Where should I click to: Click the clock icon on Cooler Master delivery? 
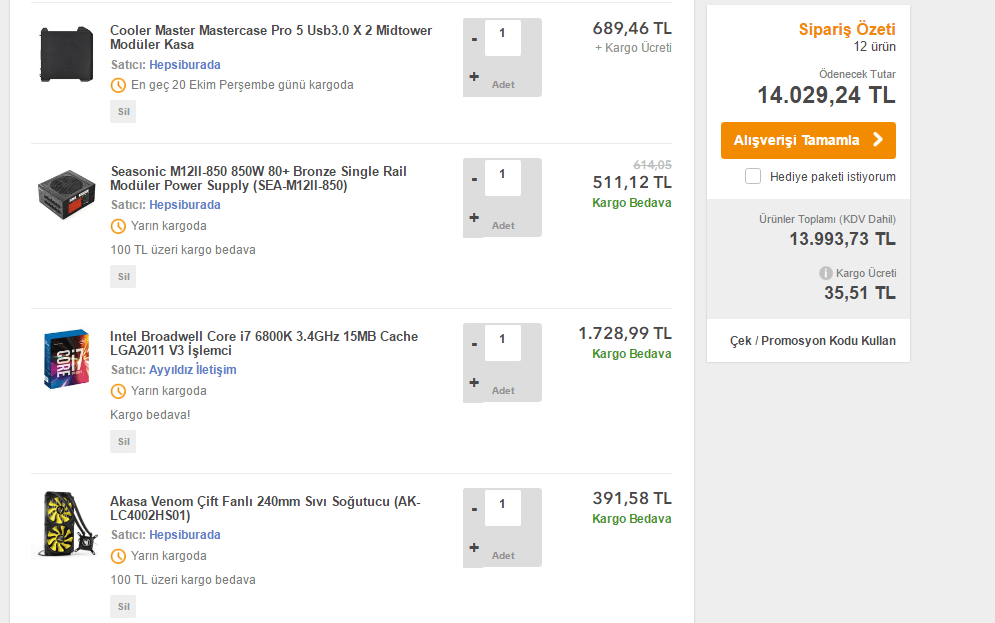coord(119,85)
